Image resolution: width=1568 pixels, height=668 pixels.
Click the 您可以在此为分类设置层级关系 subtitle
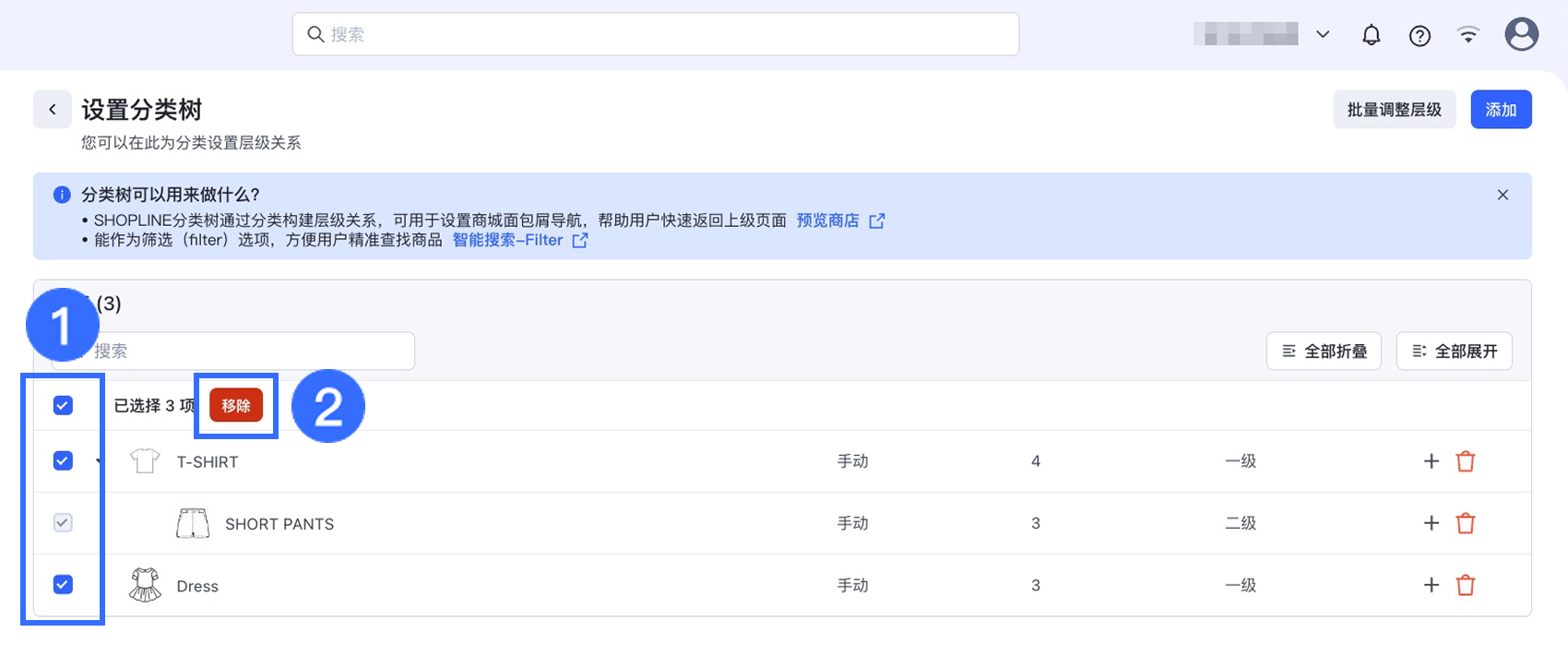(191, 143)
